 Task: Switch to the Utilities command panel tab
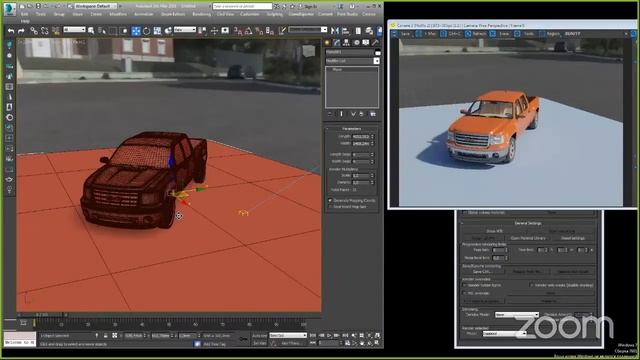375,42
